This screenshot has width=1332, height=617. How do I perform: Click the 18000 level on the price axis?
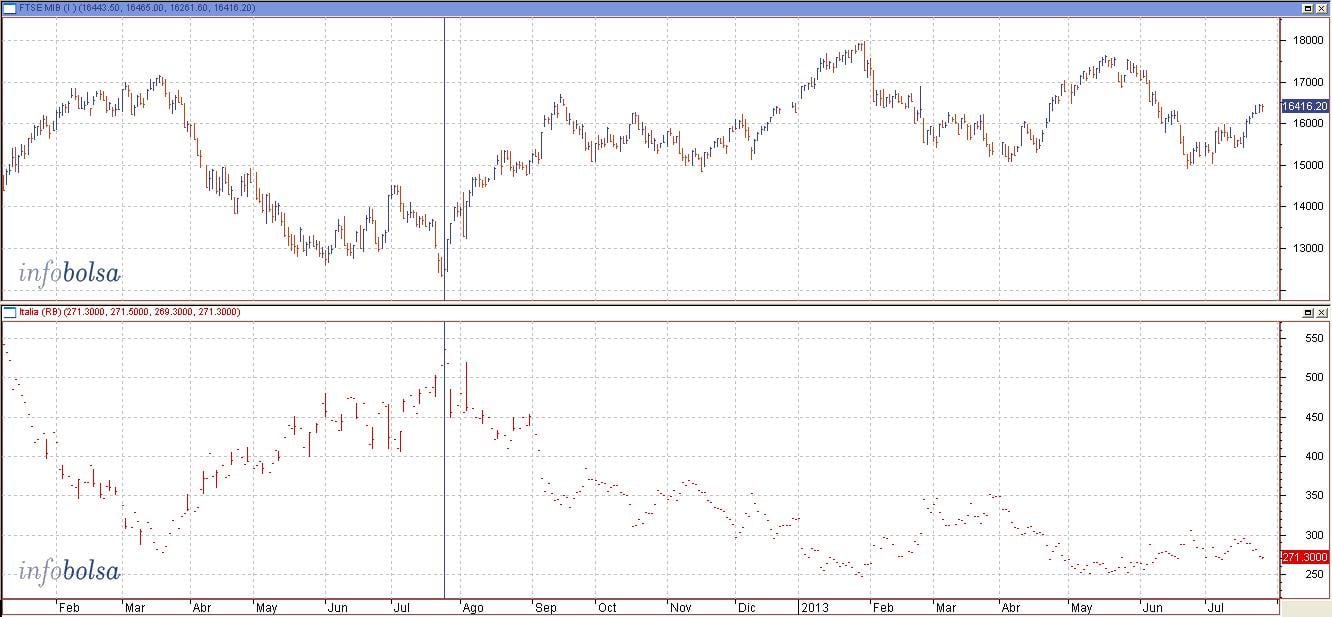(1303, 40)
